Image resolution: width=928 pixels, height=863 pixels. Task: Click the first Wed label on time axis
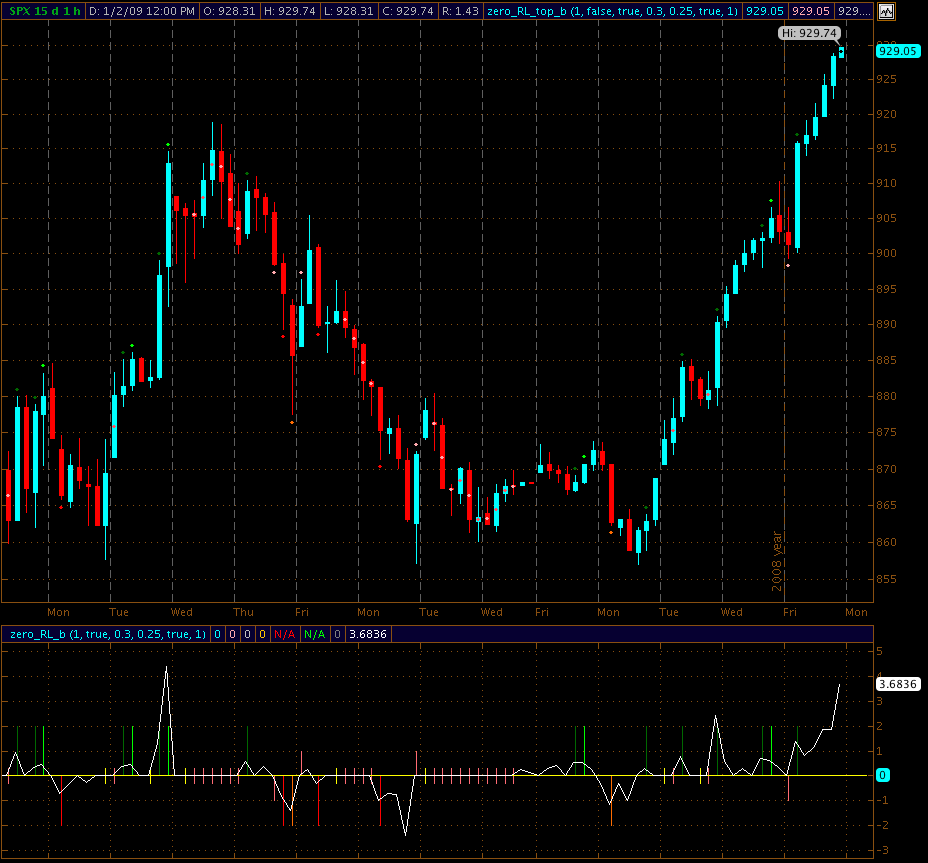click(x=182, y=612)
